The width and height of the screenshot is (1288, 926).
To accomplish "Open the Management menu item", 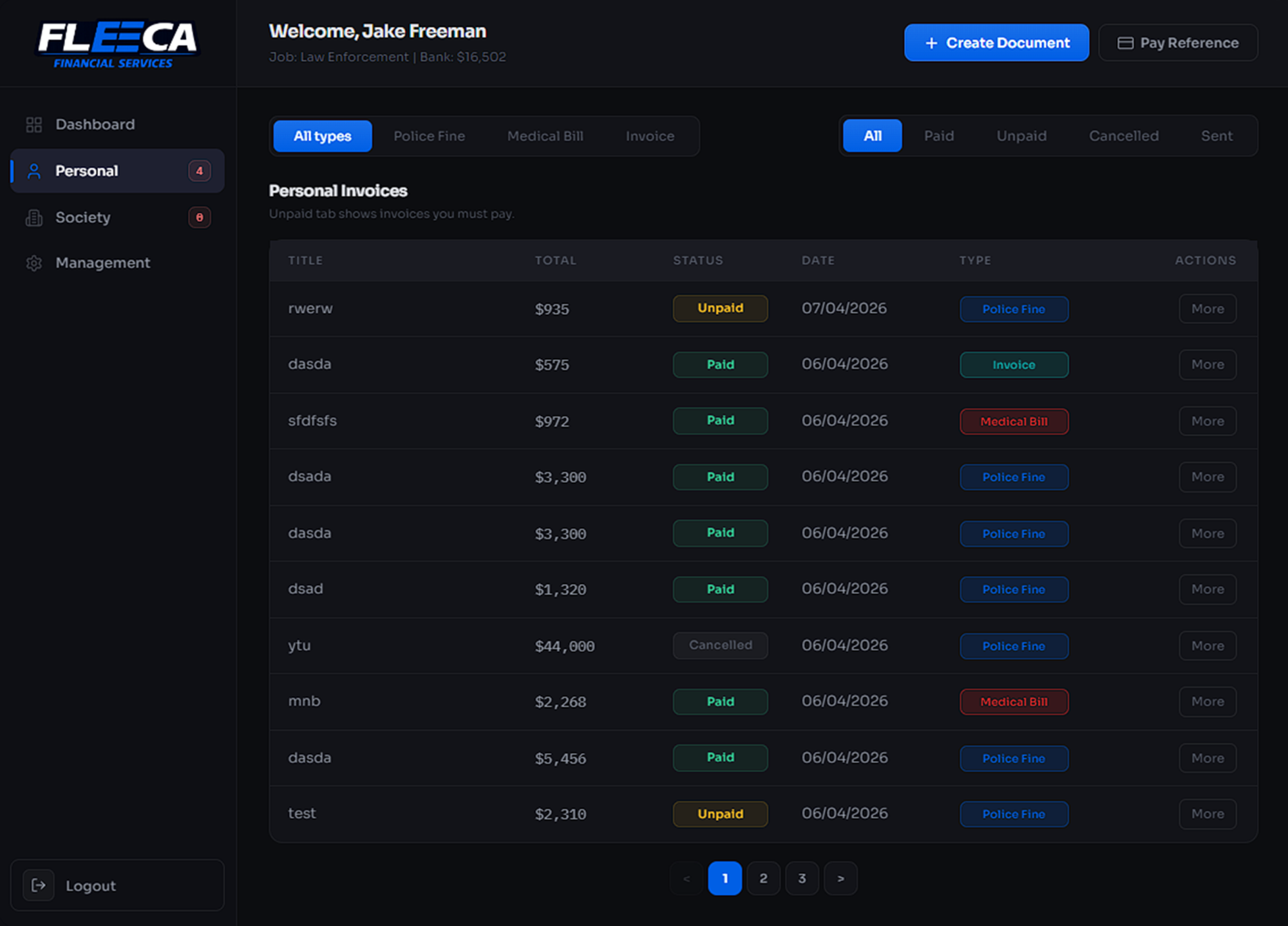I will coord(117,263).
